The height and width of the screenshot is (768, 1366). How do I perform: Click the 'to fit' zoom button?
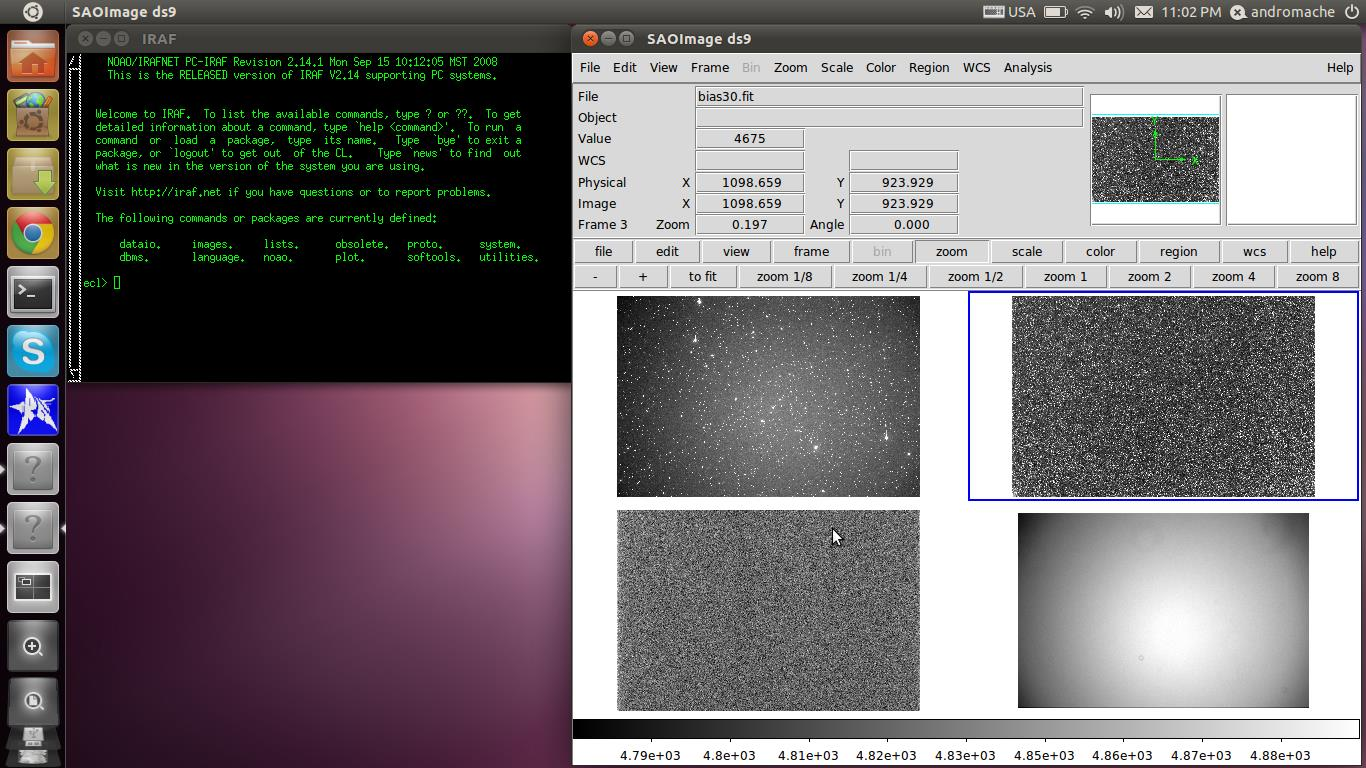702,276
